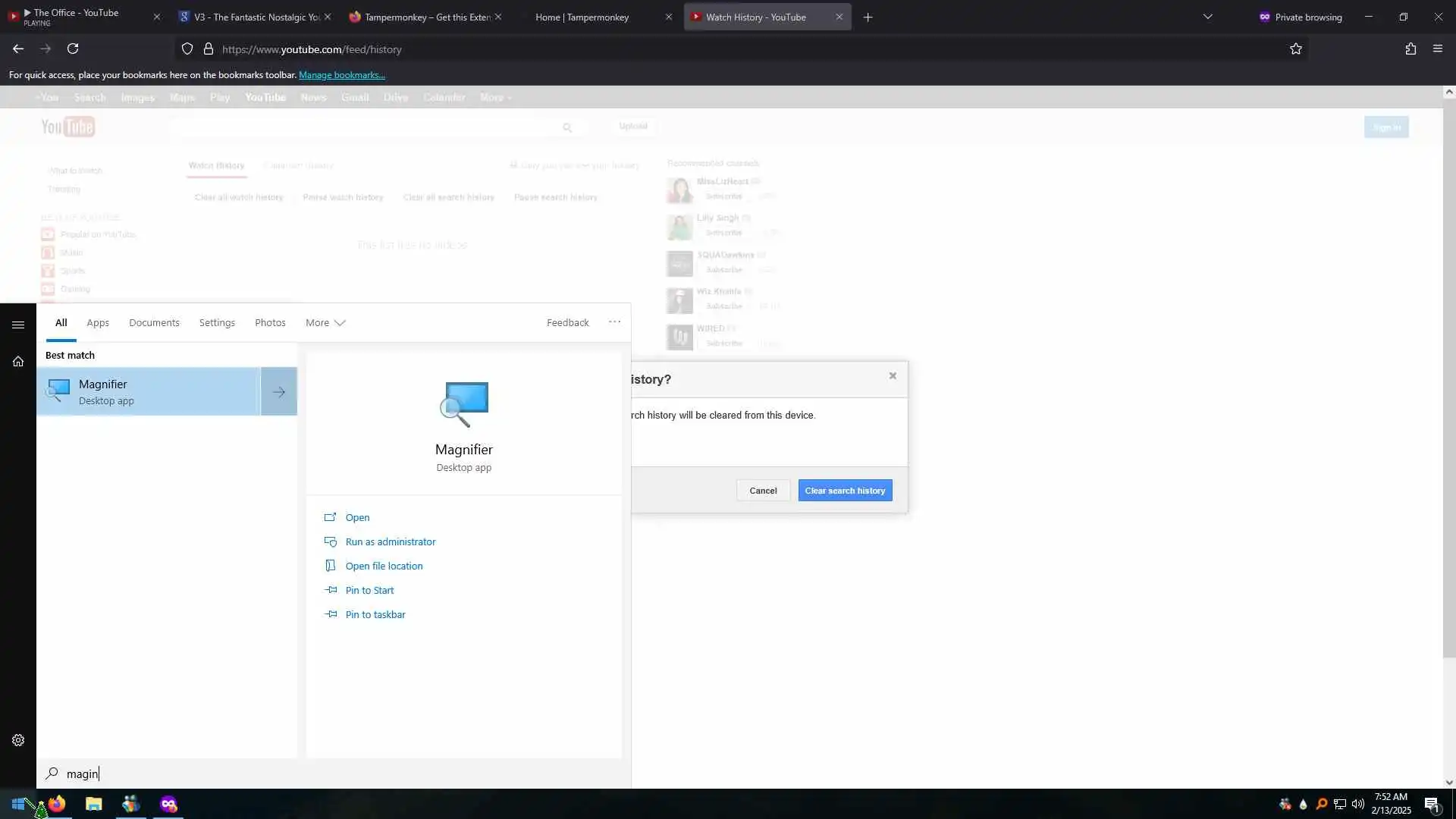Expand Magnifier result arrow
Screen dimensions: 1456x819
tap(279, 392)
